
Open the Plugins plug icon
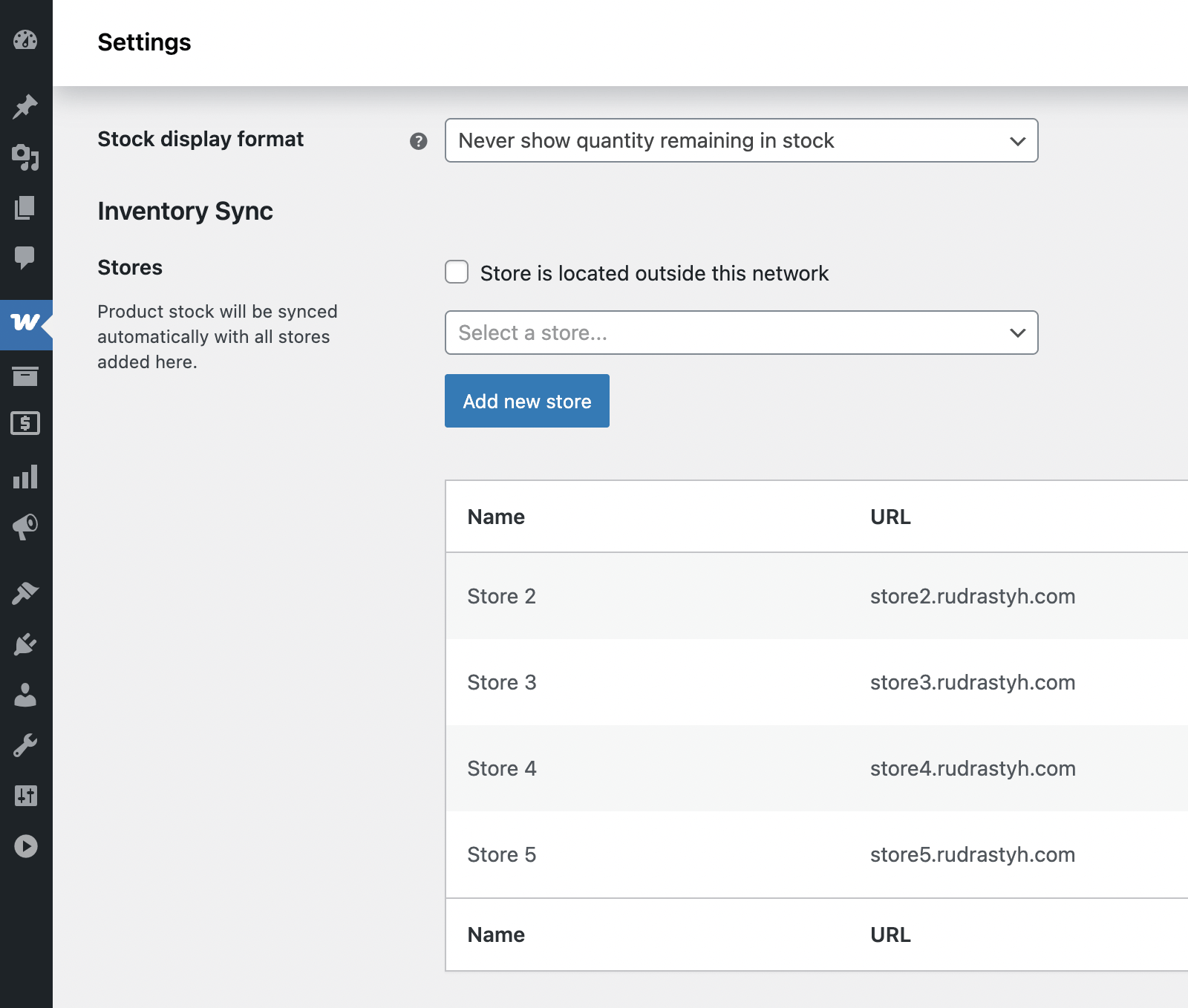[25, 644]
